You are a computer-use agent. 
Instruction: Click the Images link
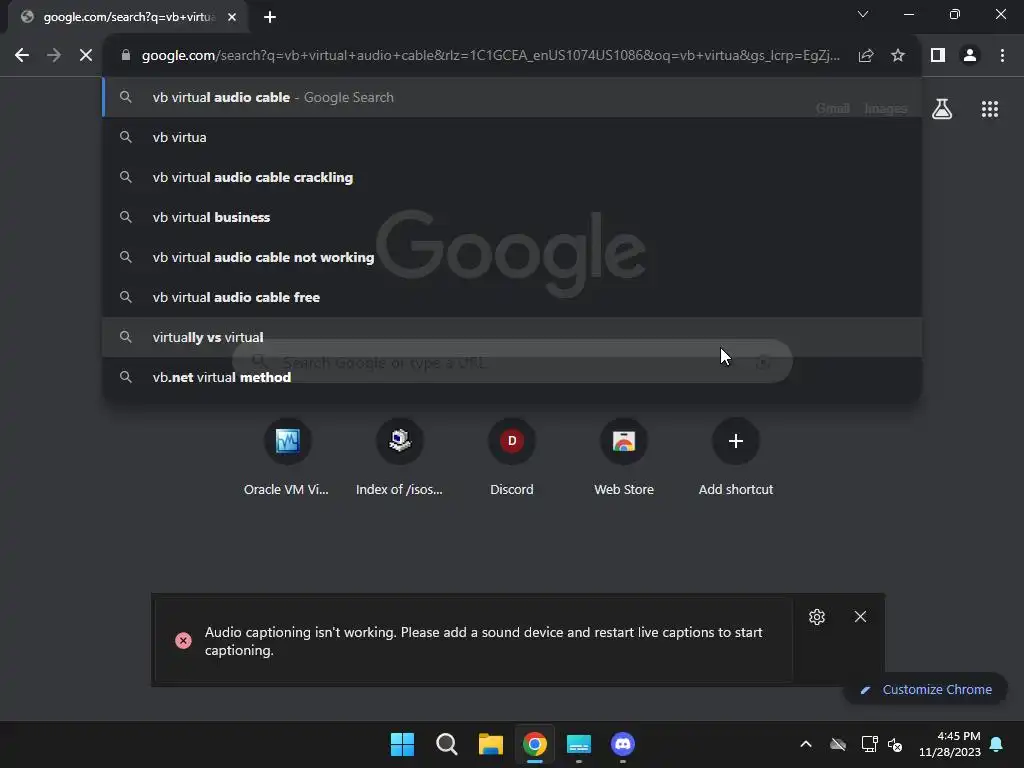(886, 108)
